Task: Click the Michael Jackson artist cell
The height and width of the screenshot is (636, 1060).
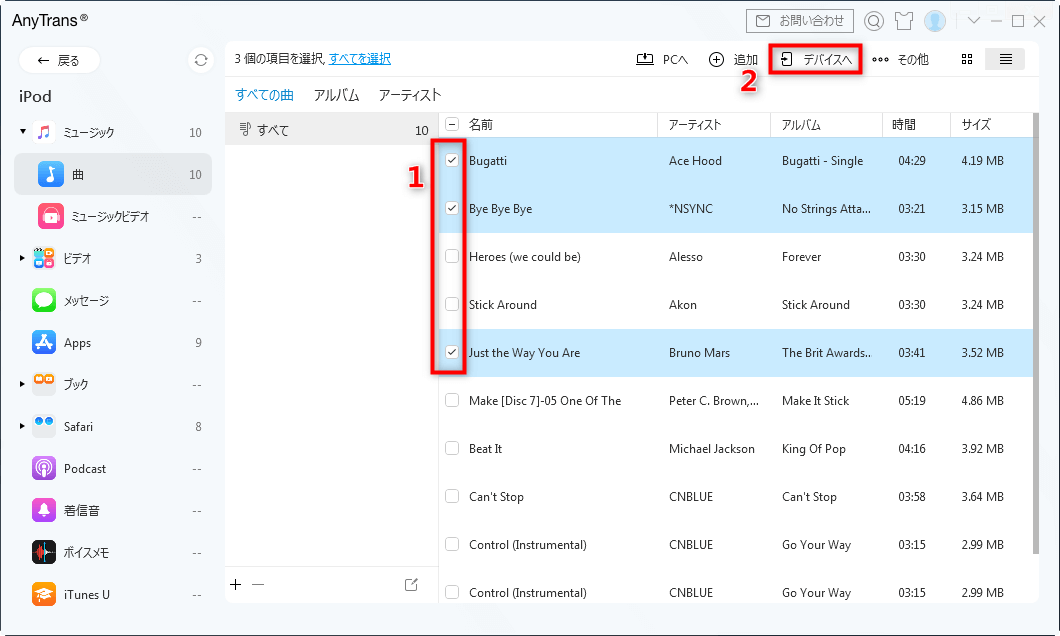Action: pyautogui.click(x=711, y=448)
